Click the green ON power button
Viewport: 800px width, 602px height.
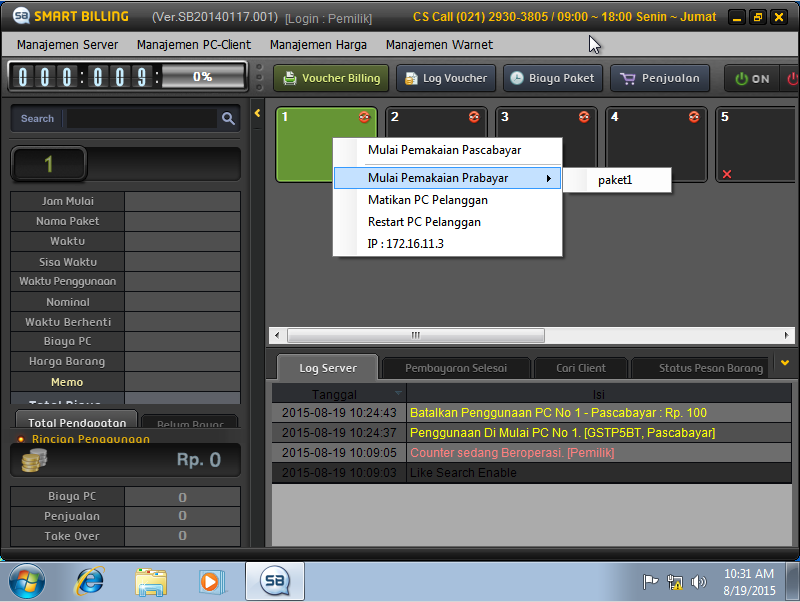coord(752,79)
